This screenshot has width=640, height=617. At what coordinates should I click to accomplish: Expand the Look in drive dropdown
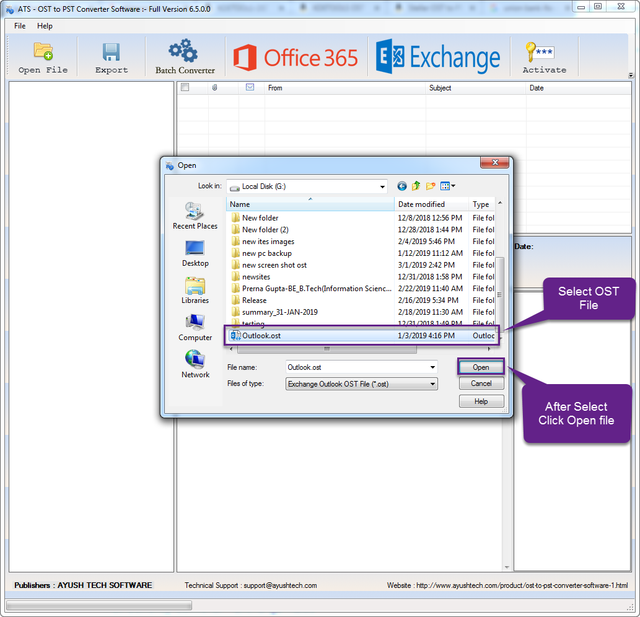coord(382,186)
